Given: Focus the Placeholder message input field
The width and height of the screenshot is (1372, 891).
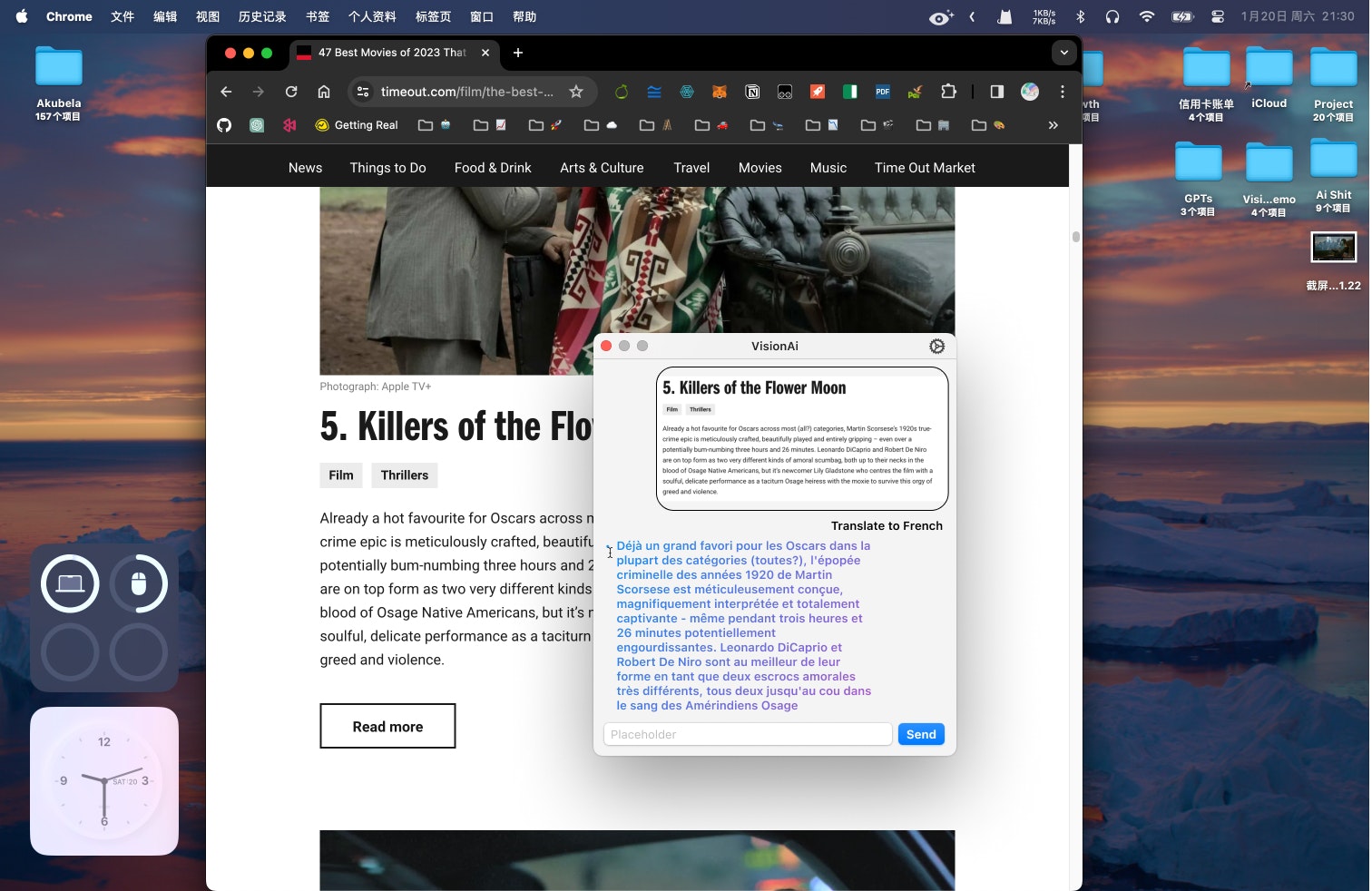Looking at the screenshot, I should click(748, 734).
